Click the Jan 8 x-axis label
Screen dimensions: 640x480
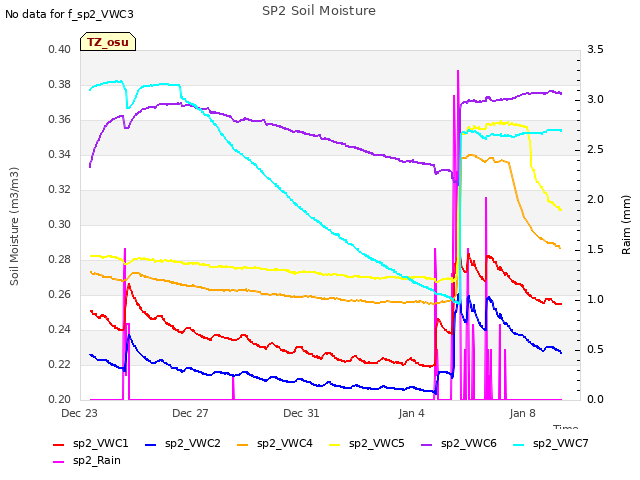(522, 413)
